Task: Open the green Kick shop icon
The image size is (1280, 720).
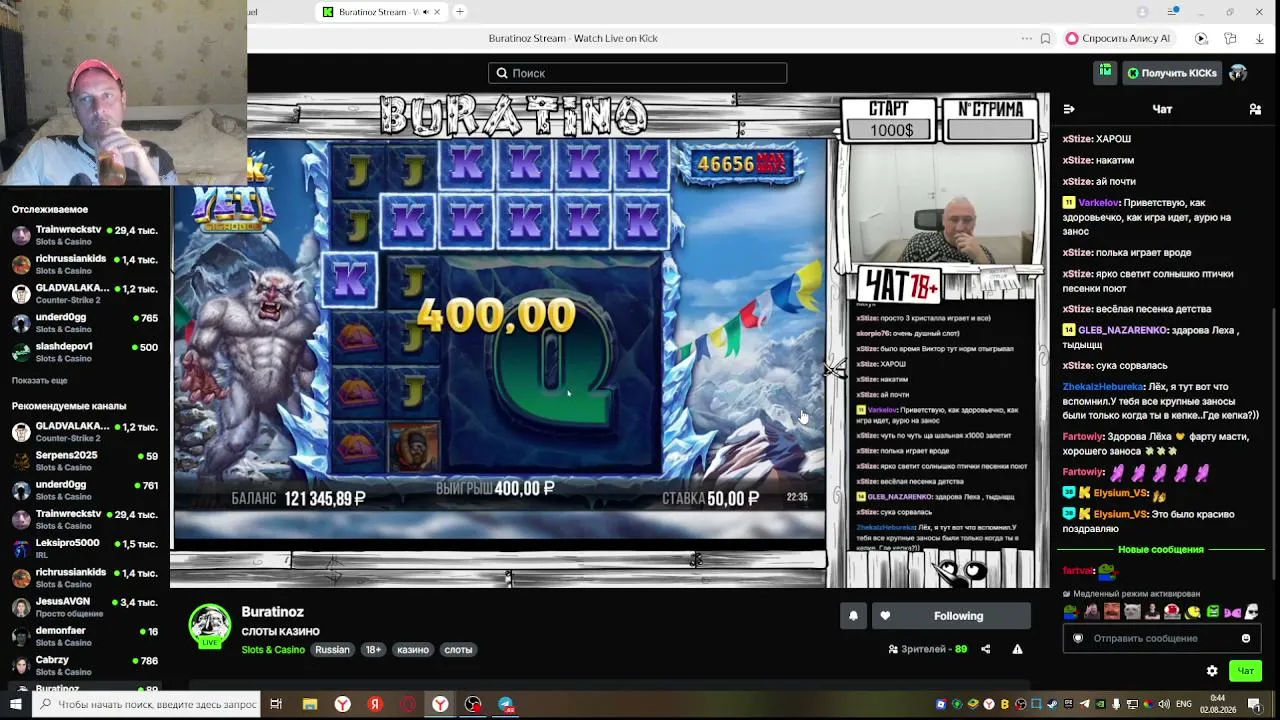Action: 1105,72
